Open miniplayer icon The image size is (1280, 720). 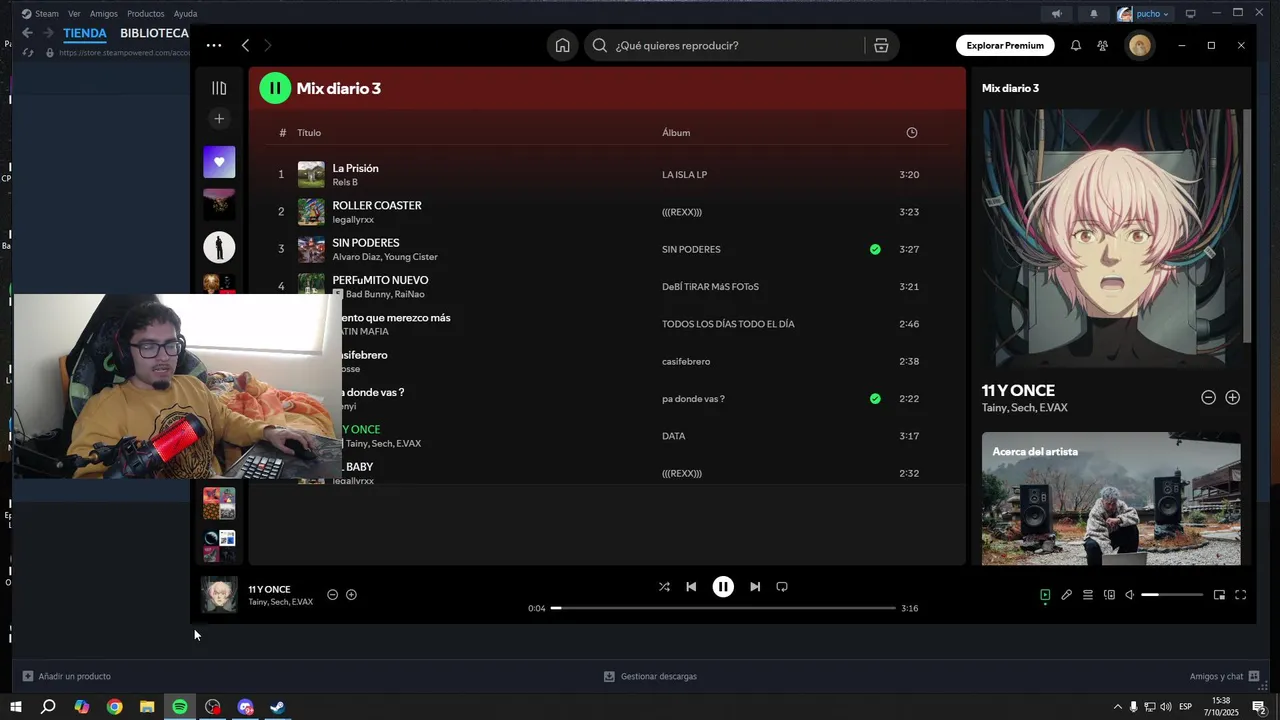tap(1219, 595)
